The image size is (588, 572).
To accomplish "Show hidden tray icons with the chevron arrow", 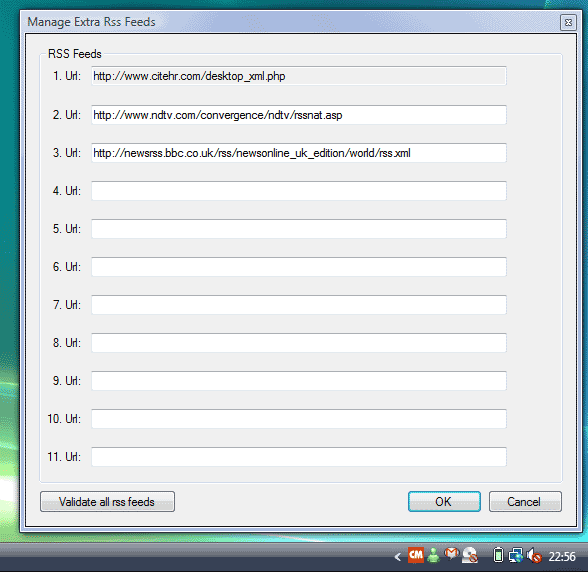I will [398, 557].
